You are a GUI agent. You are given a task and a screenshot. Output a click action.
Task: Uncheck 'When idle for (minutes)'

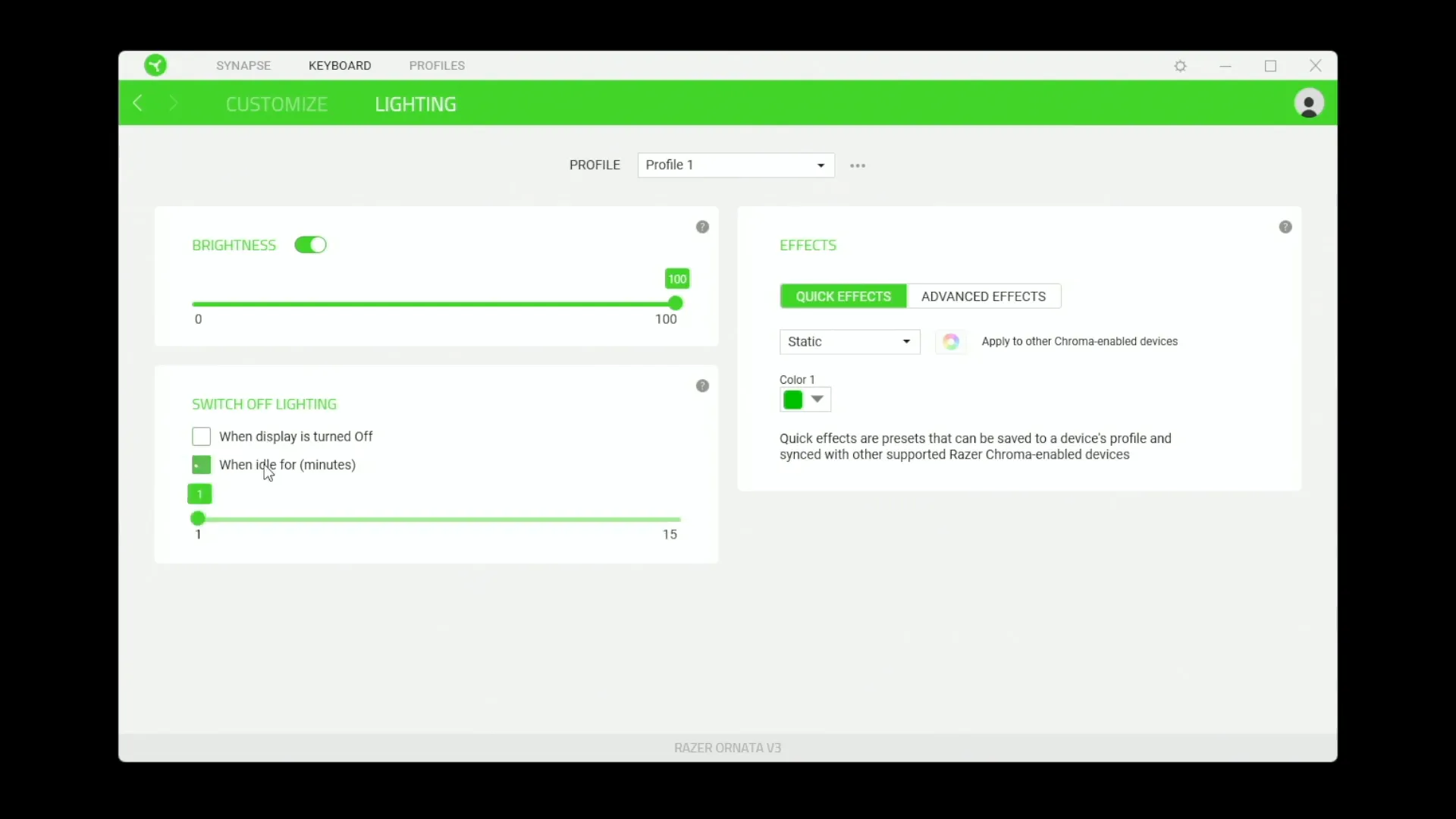(x=201, y=465)
